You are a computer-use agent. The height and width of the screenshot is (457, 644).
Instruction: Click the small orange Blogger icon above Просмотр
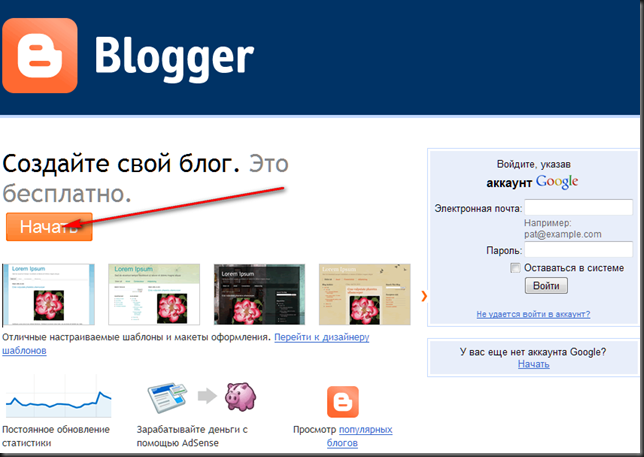[343, 402]
